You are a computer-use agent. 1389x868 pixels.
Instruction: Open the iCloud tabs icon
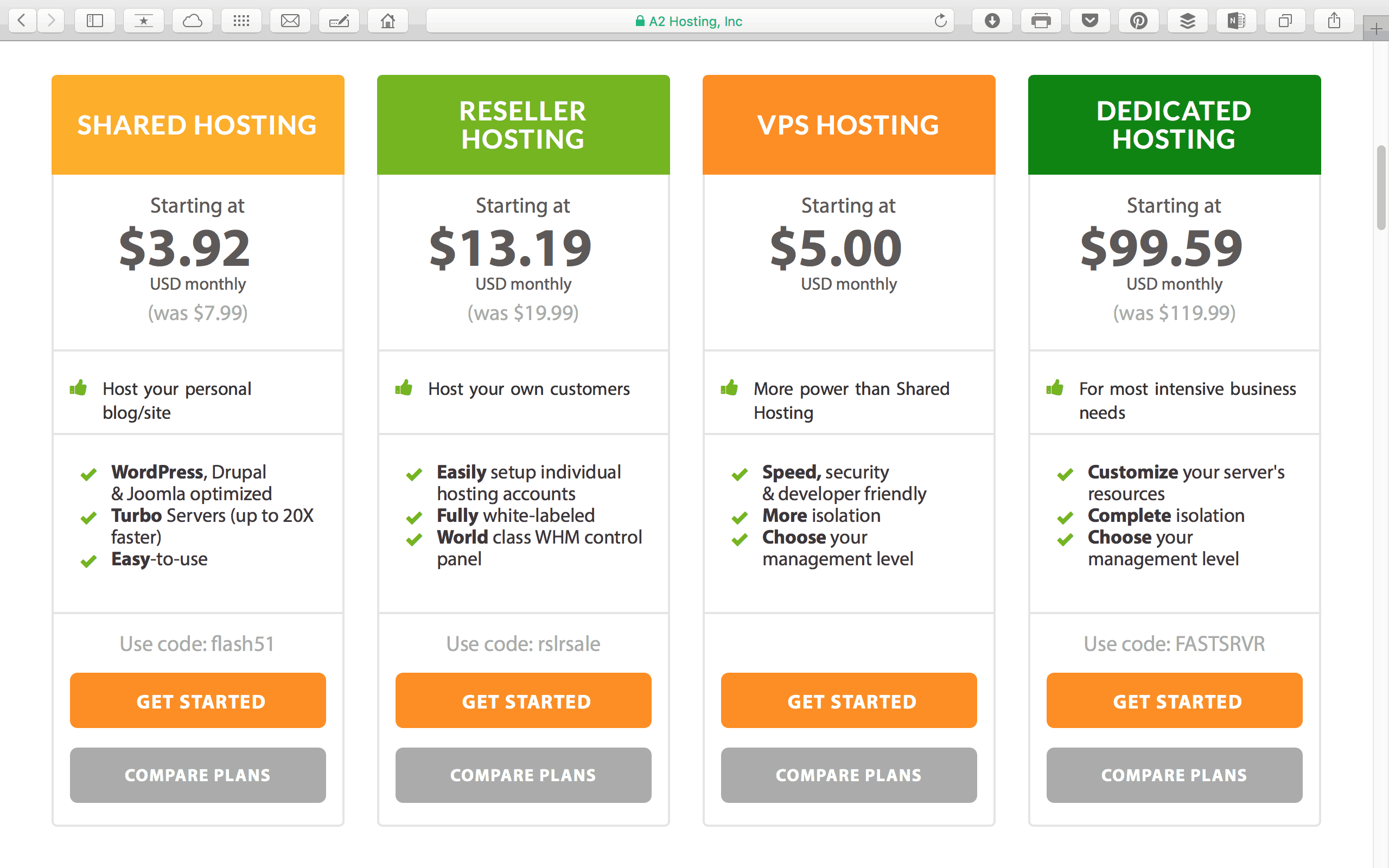coord(192,21)
